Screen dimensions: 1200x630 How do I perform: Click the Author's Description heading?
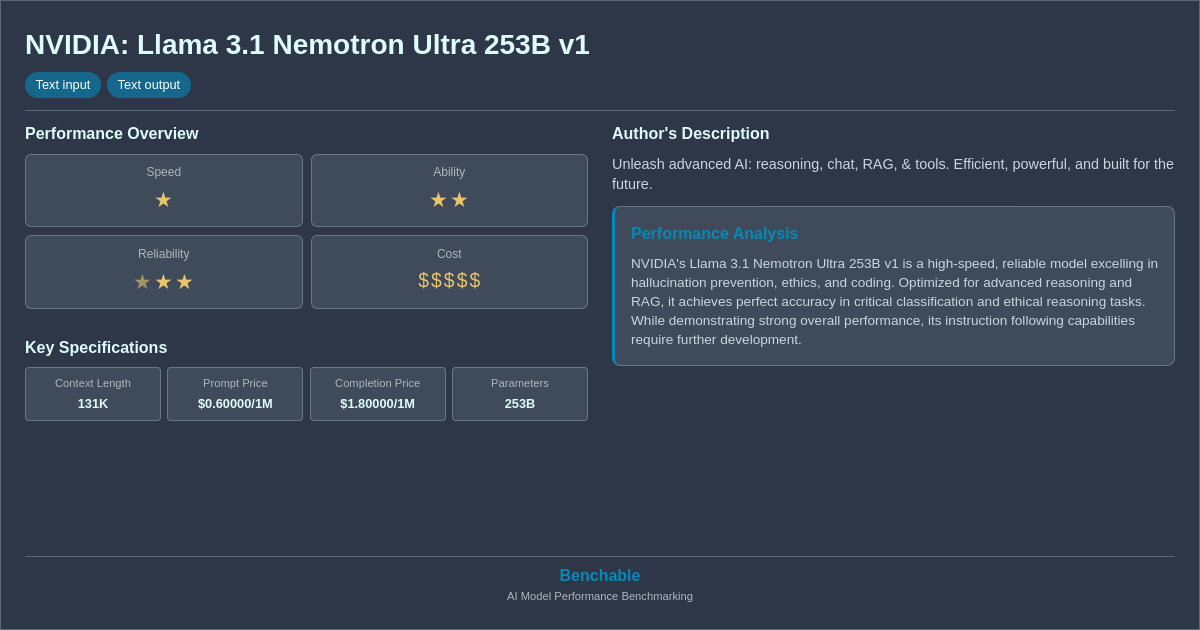pyautogui.click(x=690, y=133)
